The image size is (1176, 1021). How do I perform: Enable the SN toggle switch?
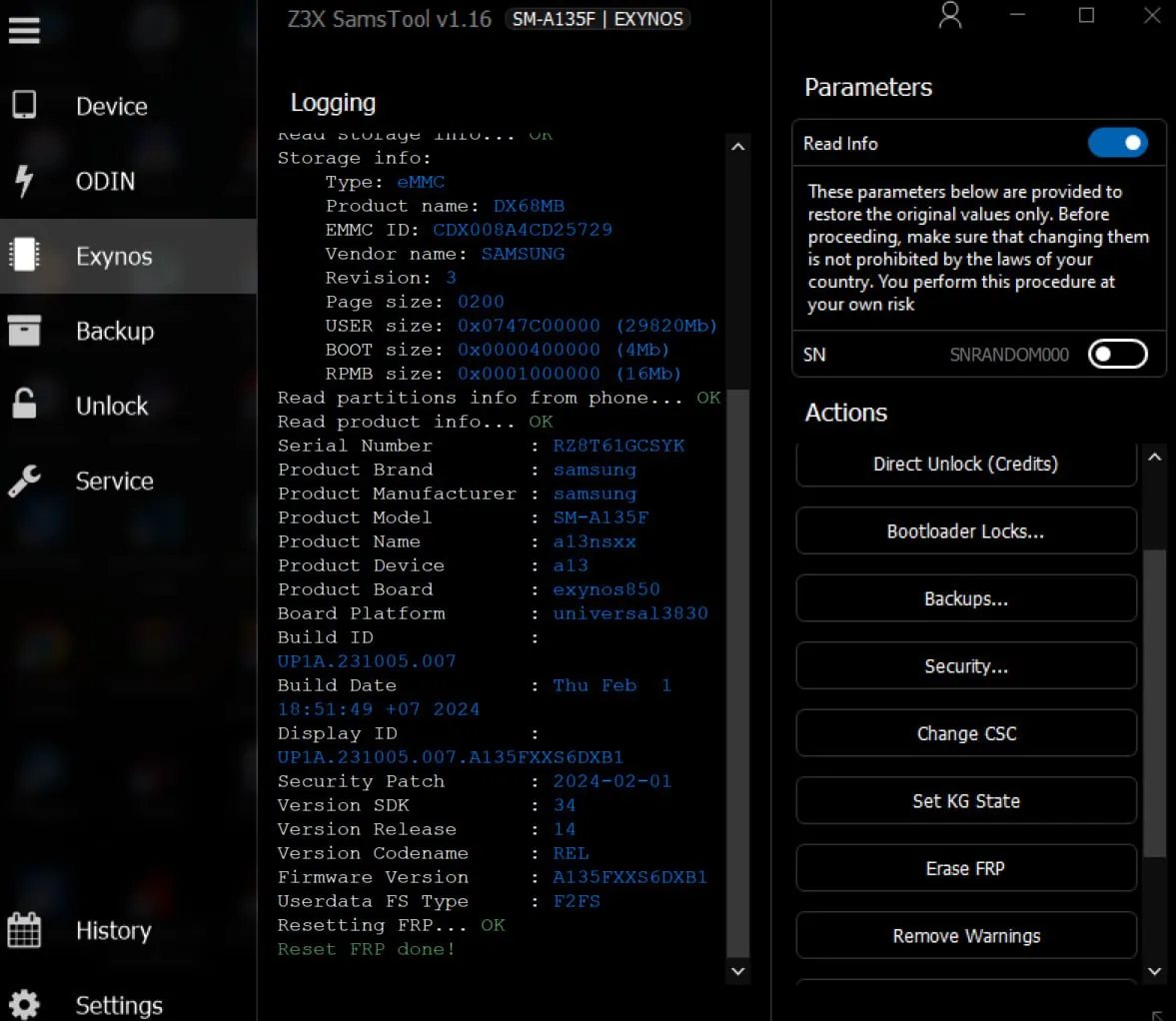1118,354
